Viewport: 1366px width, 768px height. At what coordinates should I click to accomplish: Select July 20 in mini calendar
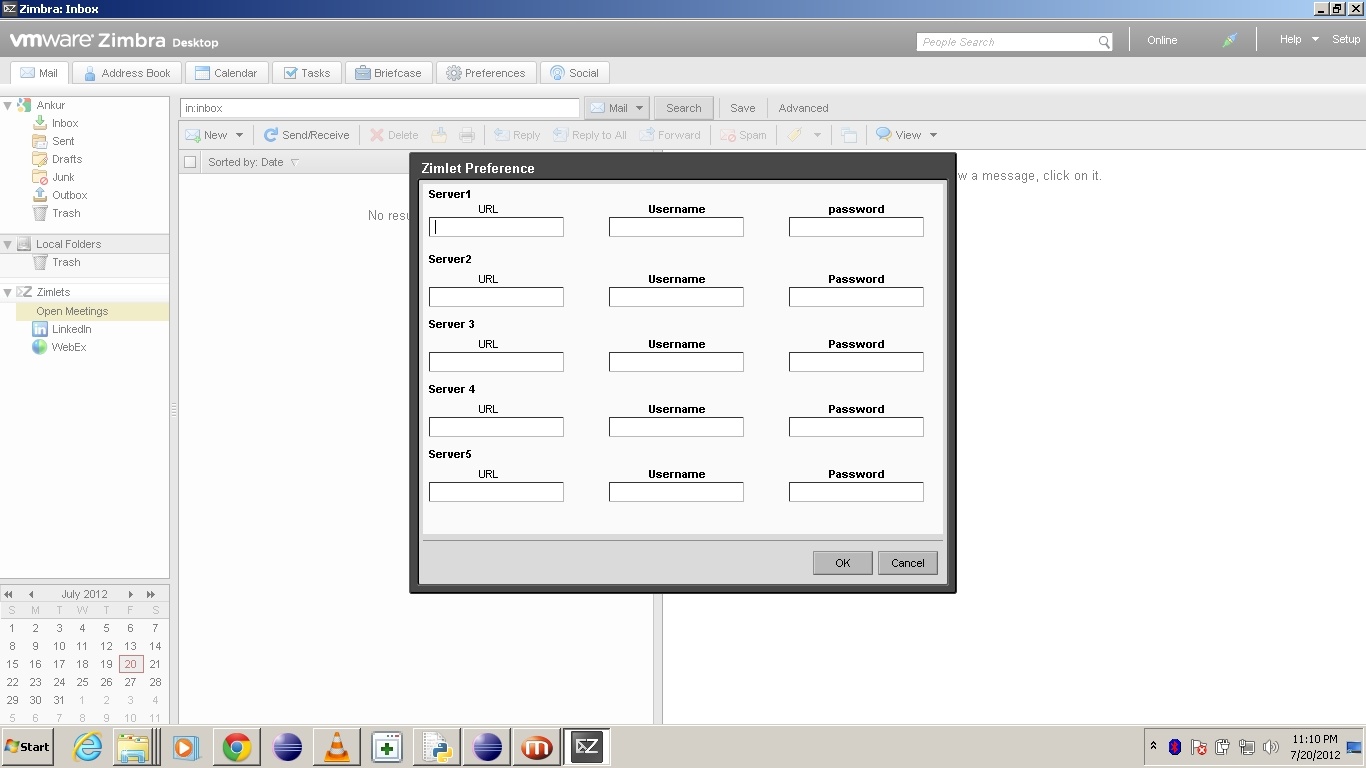click(x=131, y=664)
